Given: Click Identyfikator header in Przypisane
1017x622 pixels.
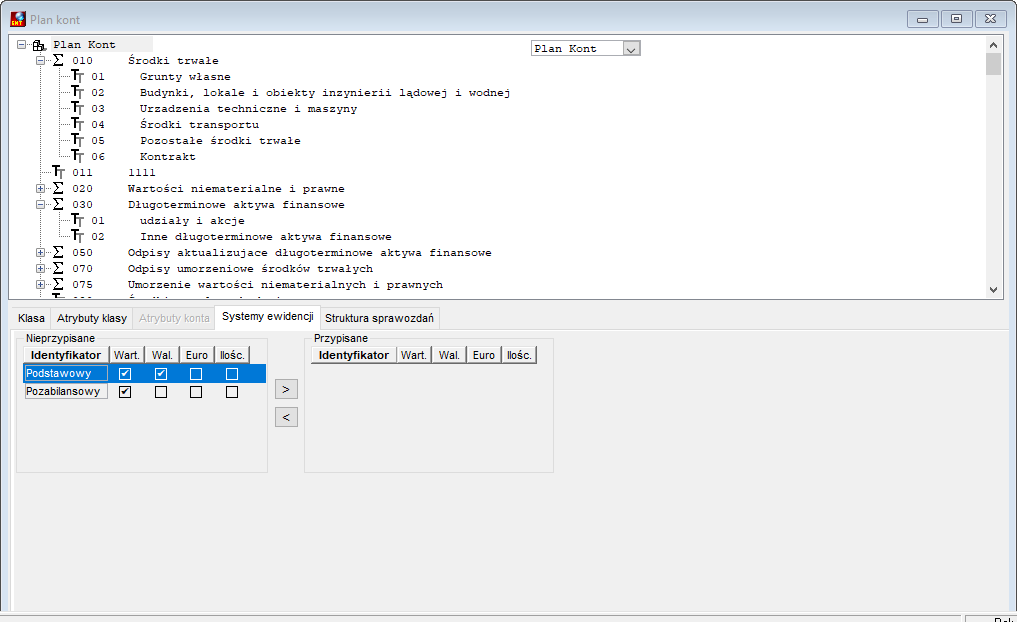Looking at the screenshot, I should 353,355.
